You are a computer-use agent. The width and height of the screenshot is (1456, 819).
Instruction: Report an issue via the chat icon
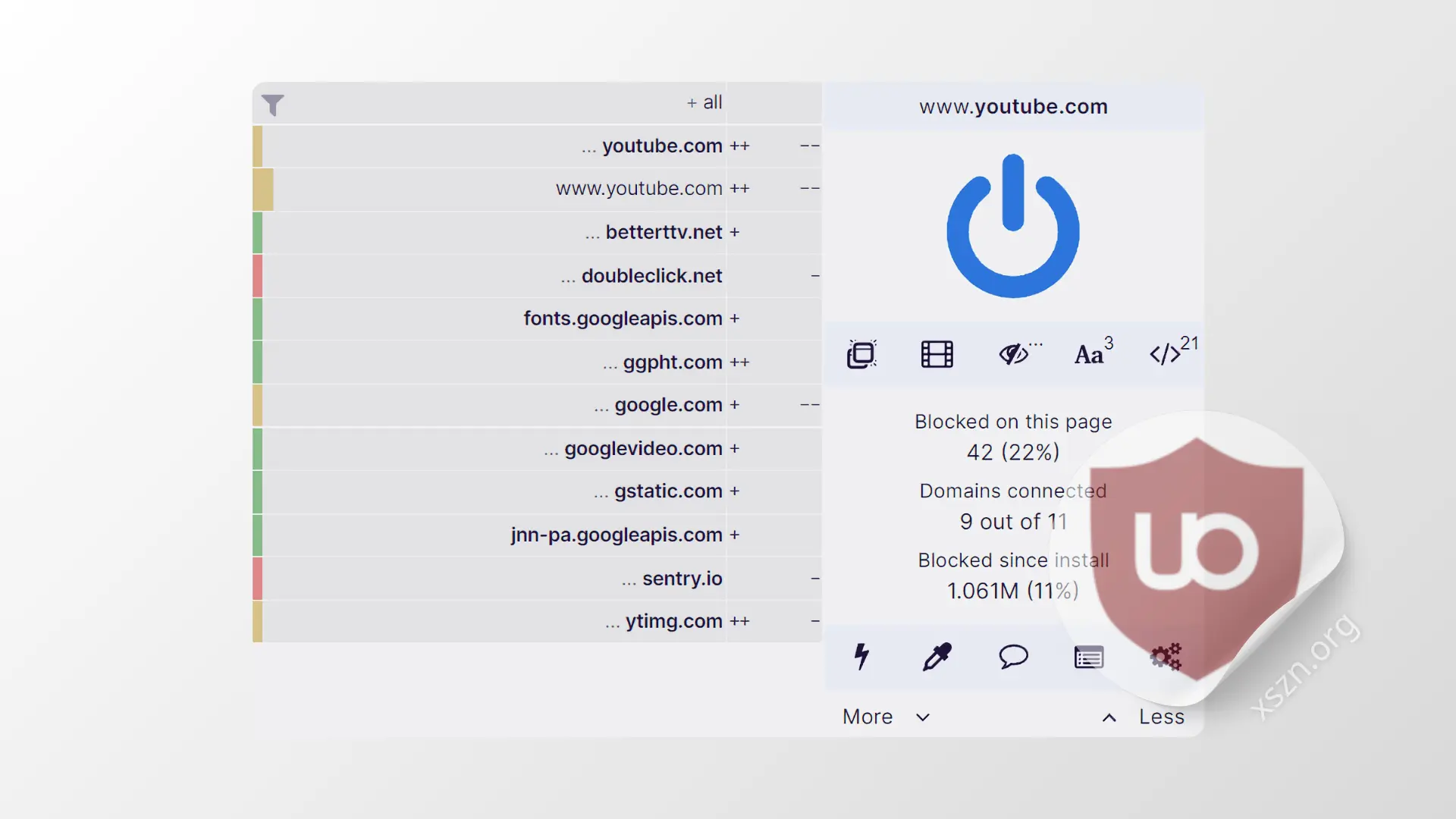point(1013,657)
